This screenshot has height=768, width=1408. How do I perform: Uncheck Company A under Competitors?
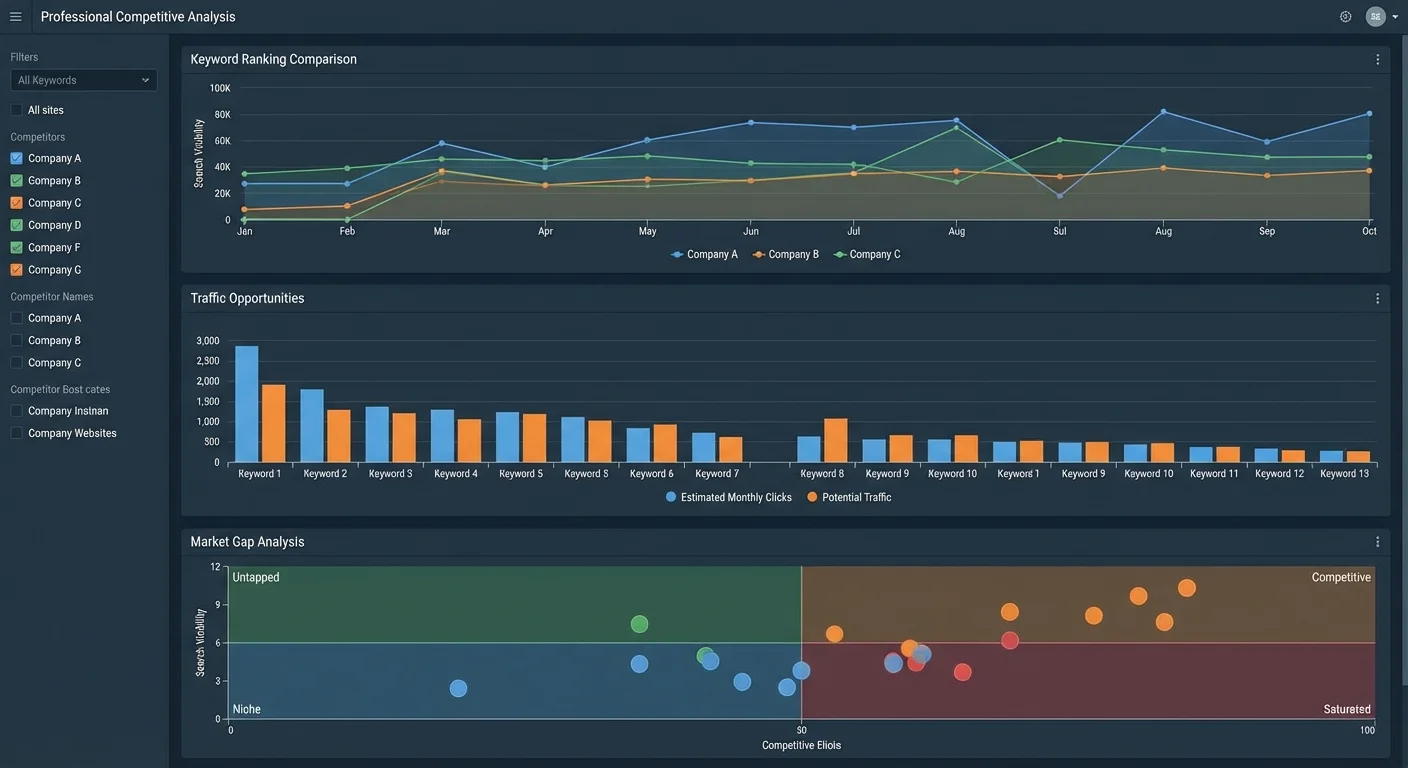click(x=16, y=158)
